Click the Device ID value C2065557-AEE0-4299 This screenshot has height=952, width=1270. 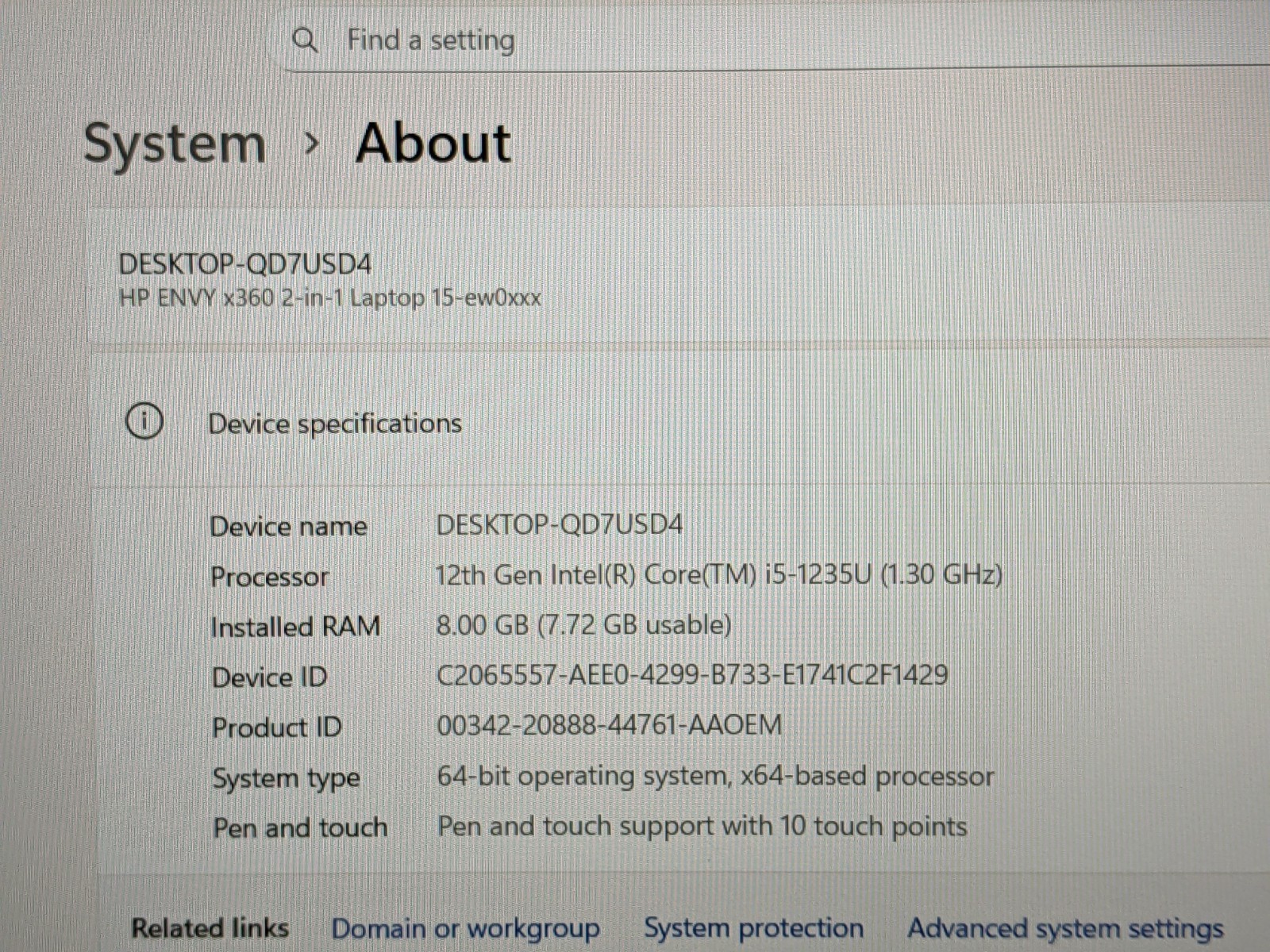692,675
